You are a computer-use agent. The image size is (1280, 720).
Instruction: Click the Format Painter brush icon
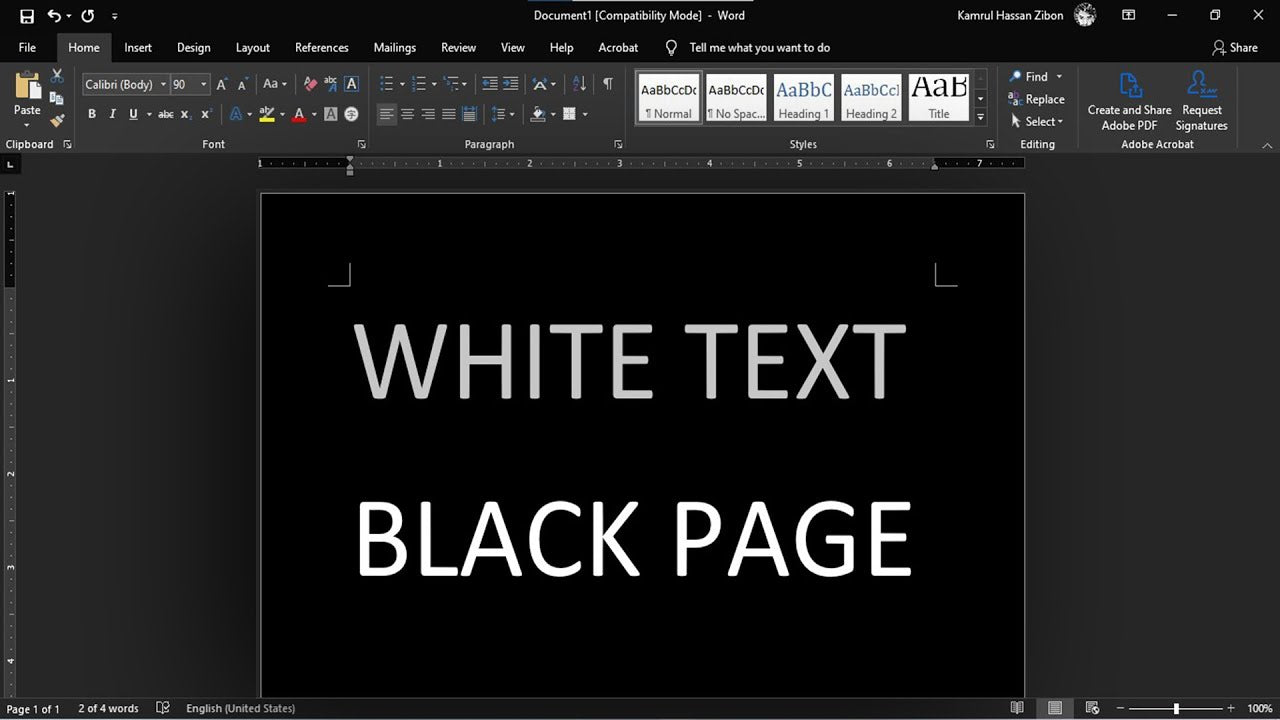57,121
